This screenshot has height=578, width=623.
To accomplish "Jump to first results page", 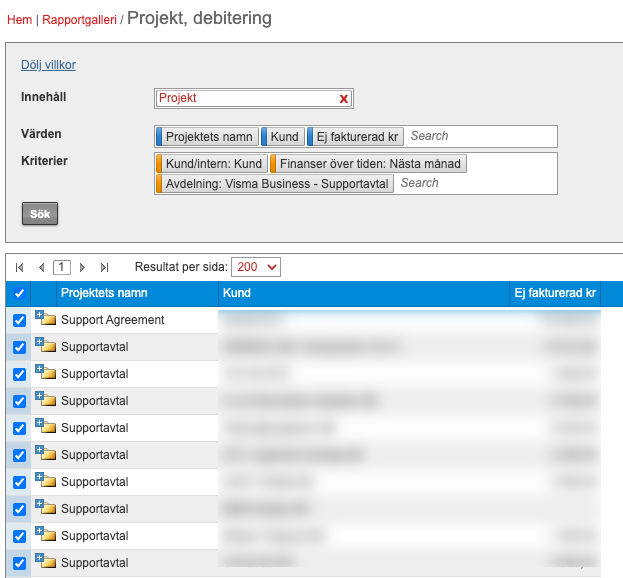I will point(19,268).
